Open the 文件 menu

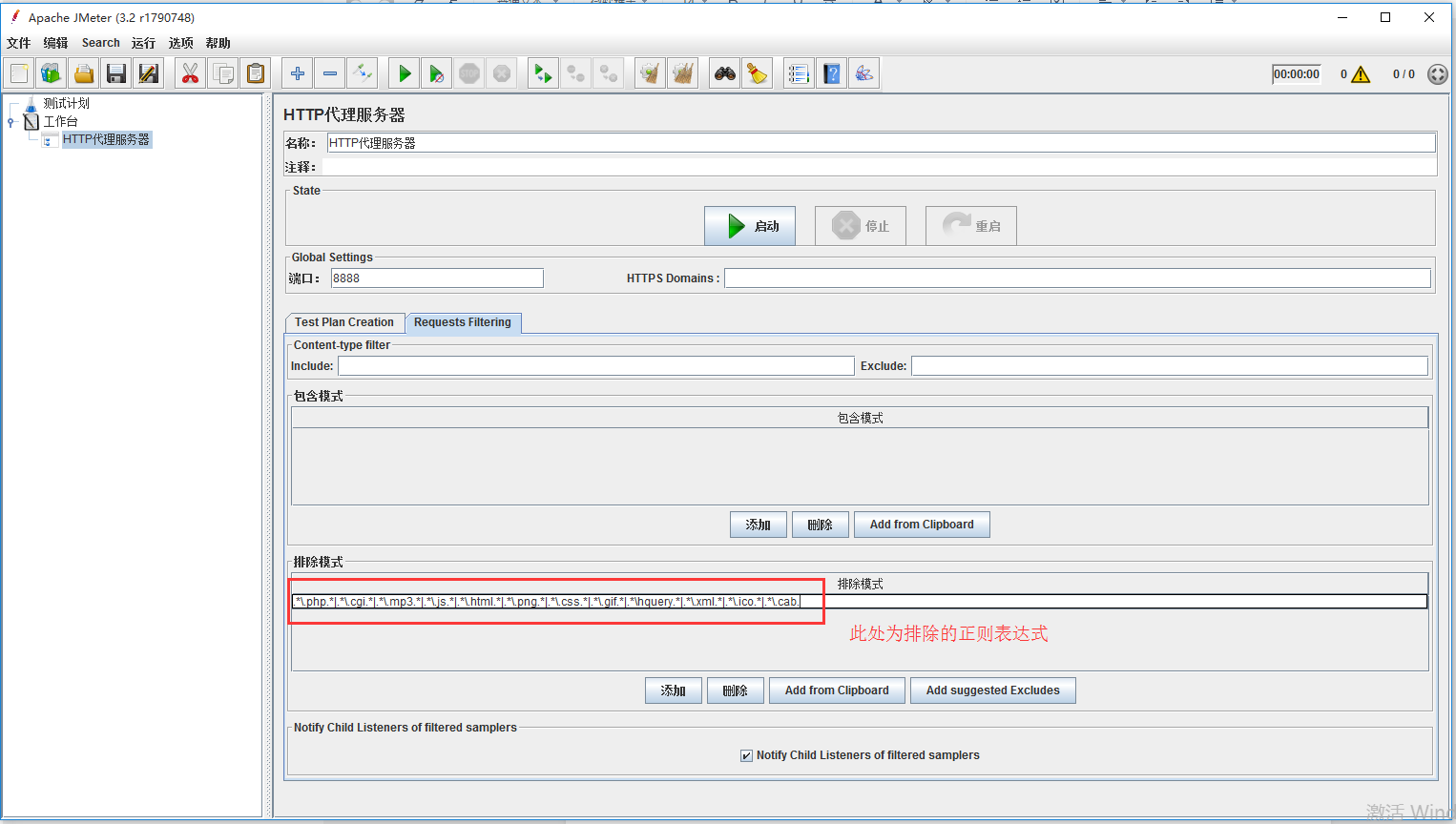pos(19,43)
